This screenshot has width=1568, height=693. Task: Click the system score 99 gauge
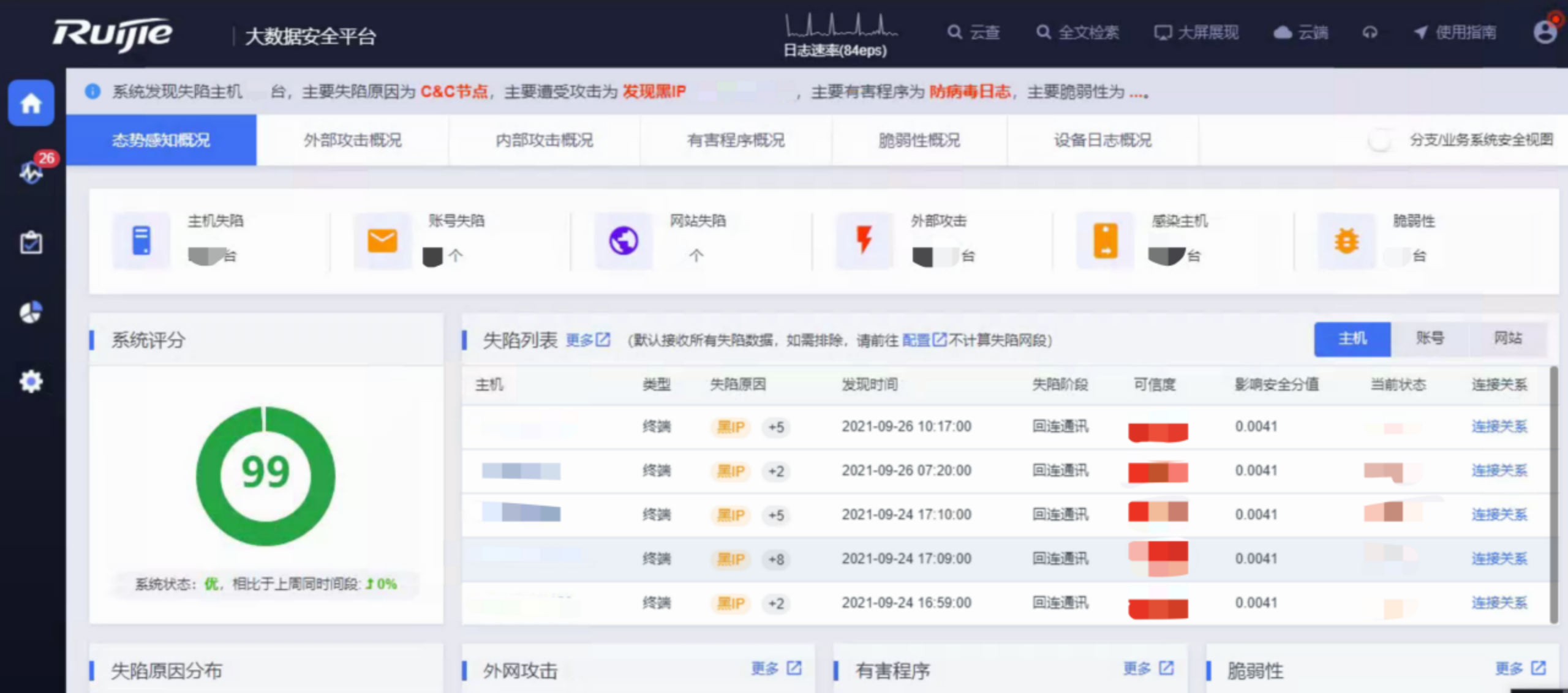tap(265, 476)
